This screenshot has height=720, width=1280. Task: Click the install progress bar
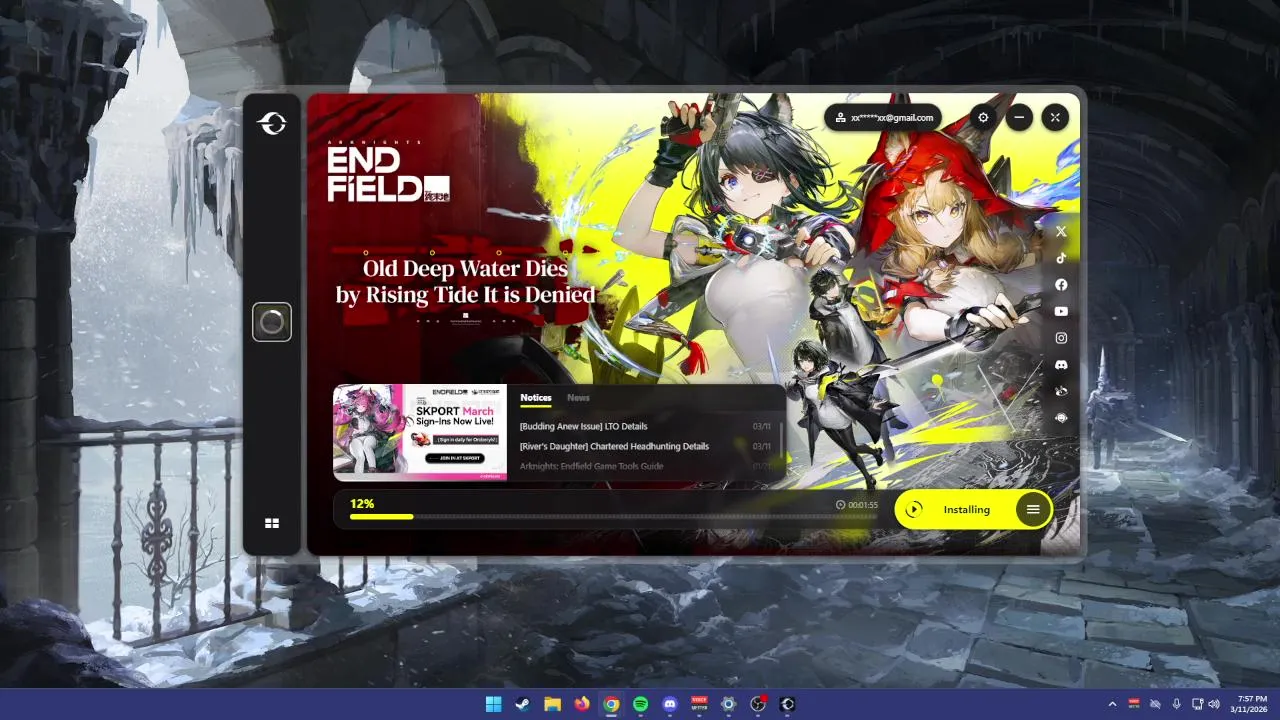(613, 517)
